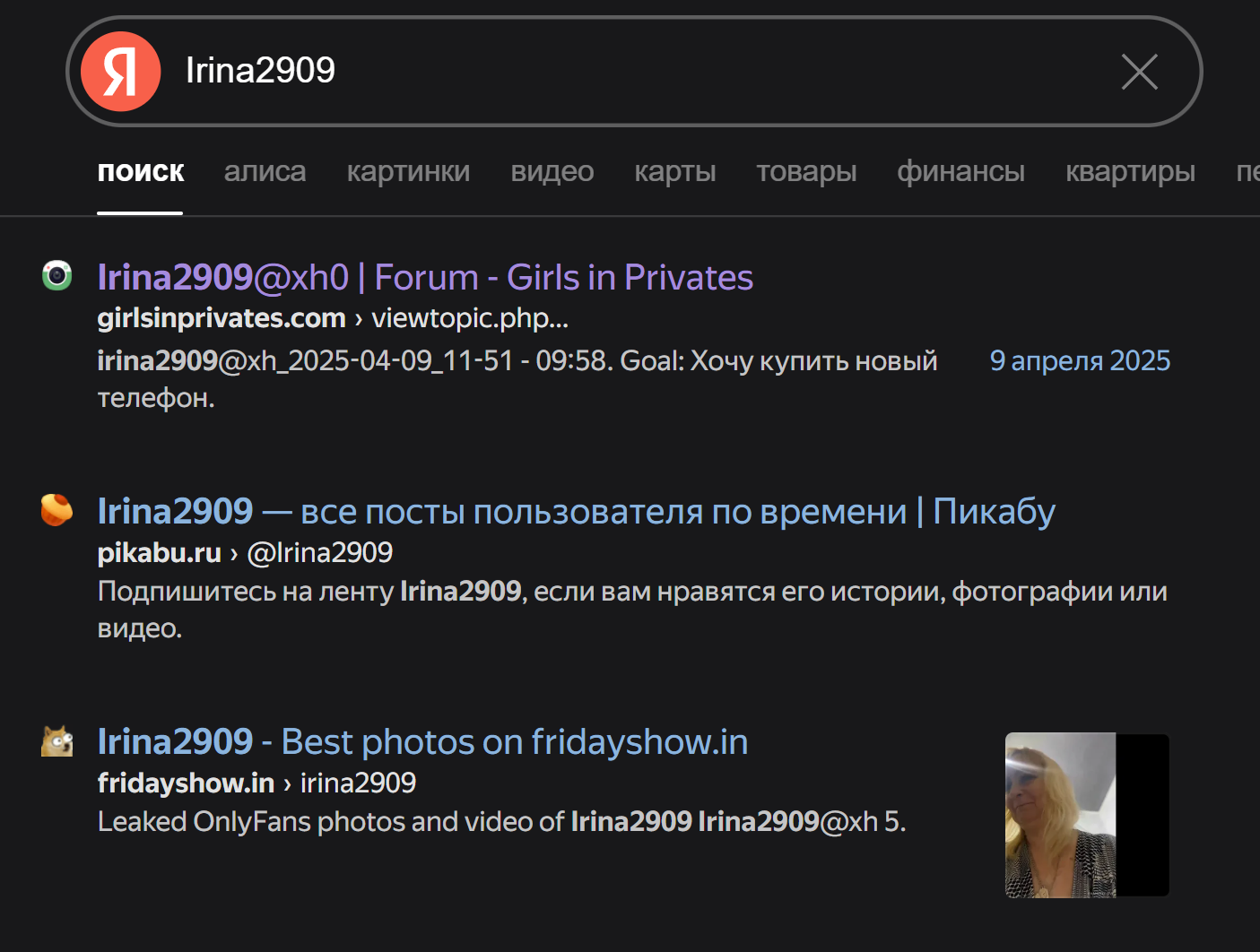Open the квартиры tab
Viewport: 1260px width, 952px height.
point(1130,171)
